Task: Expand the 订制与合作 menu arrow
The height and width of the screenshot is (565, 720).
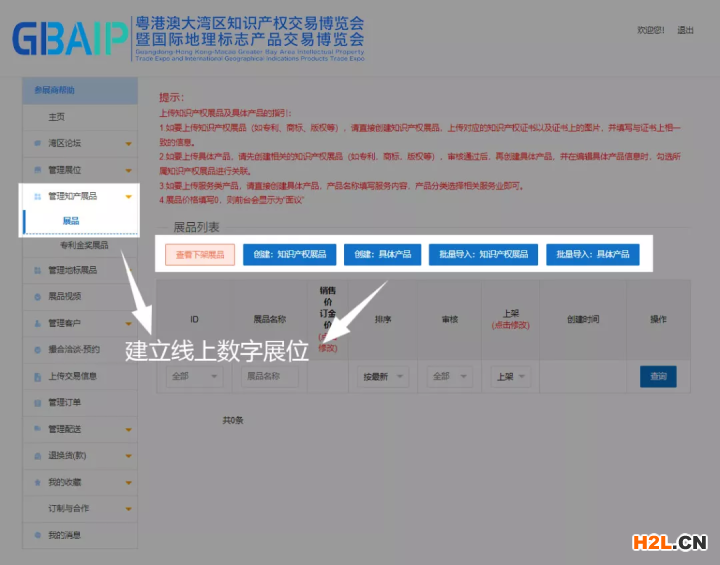Action: coord(129,509)
